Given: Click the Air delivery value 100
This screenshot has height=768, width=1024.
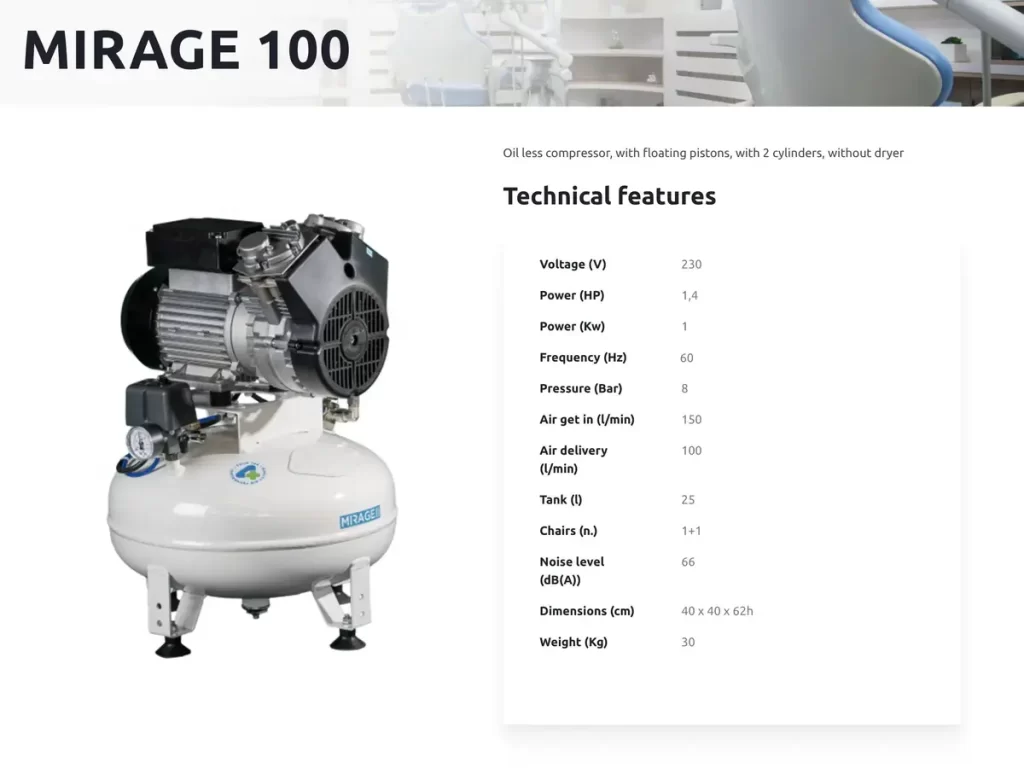Looking at the screenshot, I should point(691,450).
